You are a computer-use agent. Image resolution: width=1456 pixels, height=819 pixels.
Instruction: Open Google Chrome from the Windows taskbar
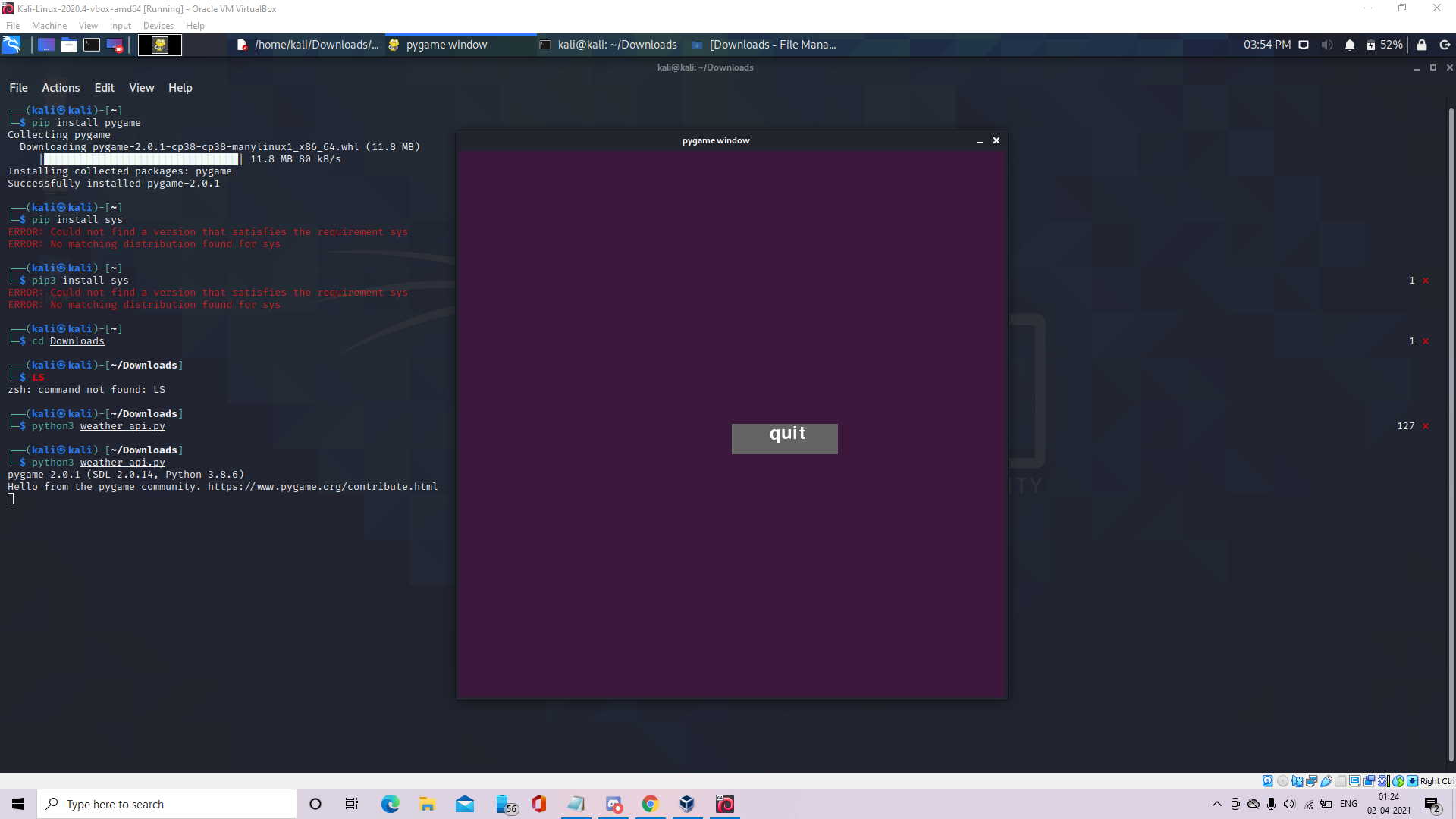650,804
